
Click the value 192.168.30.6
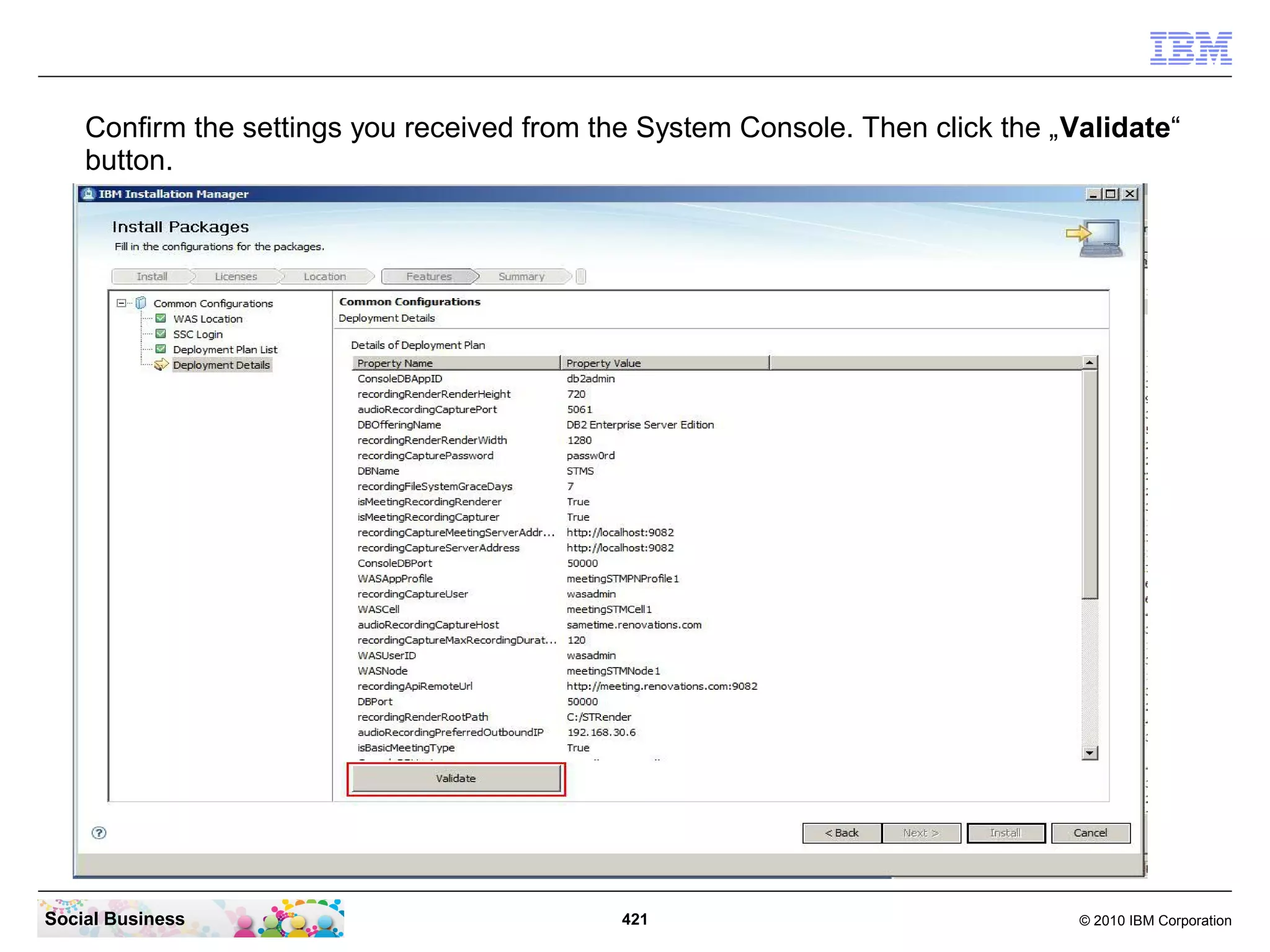pyautogui.click(x=601, y=733)
